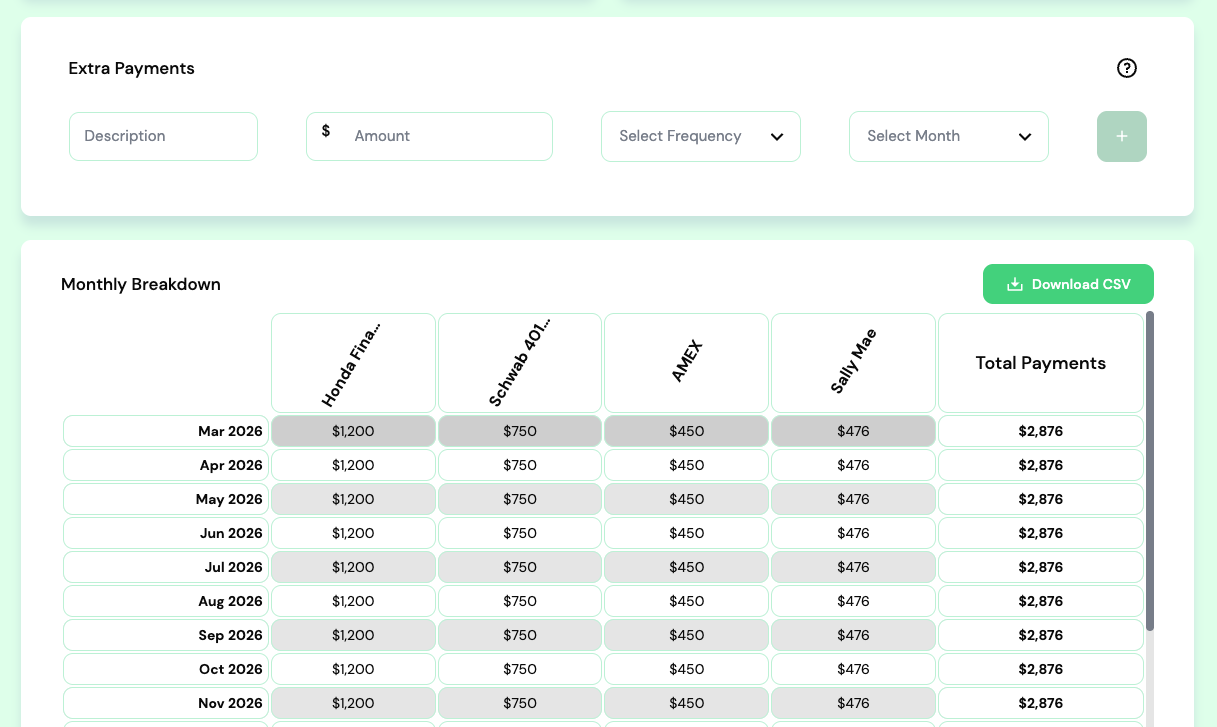Click the Monthly Breakdown table scrollbar
The width and height of the screenshot is (1217, 727).
click(1150, 470)
